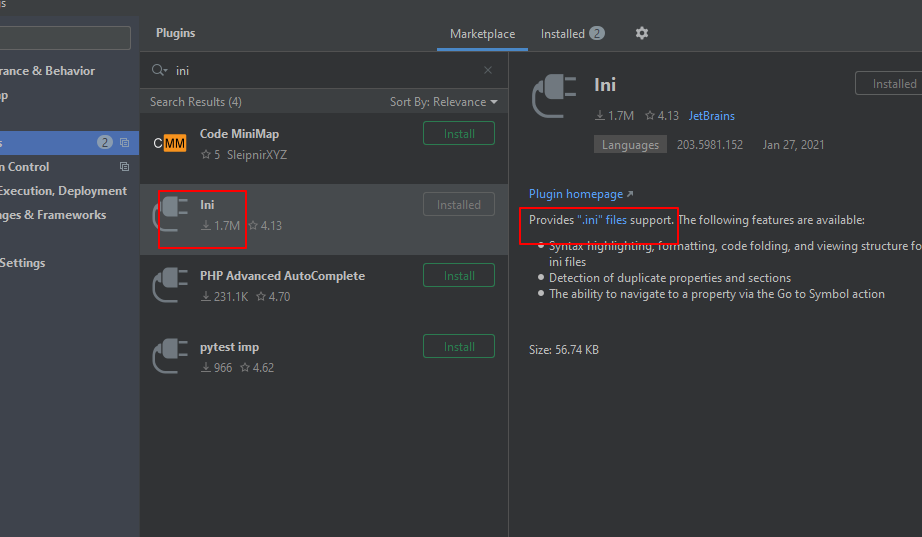Image resolution: width=922 pixels, height=537 pixels.
Task: Open the JetBrains vendor link
Action: click(711, 116)
